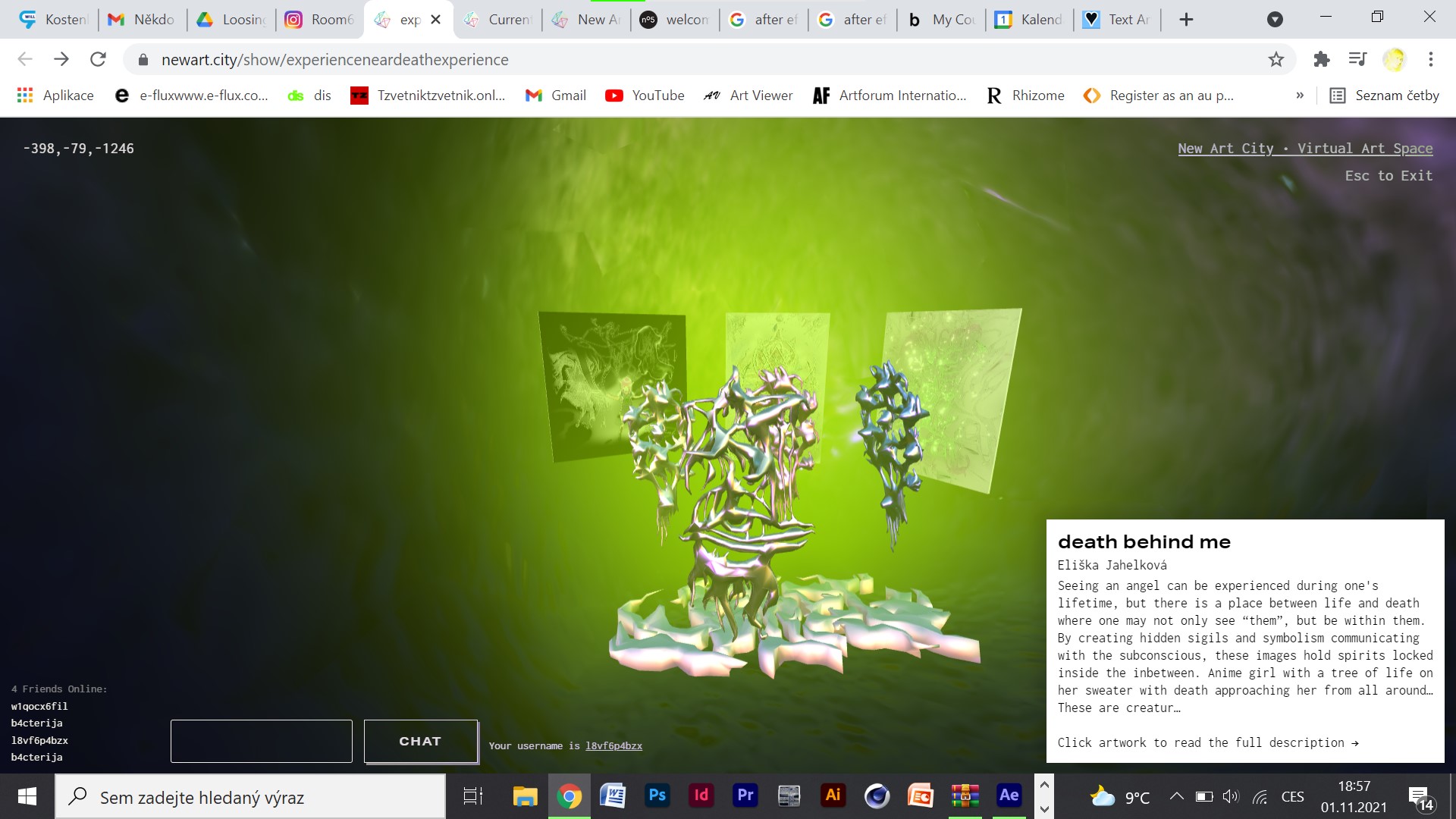Click the chat message input box
1456x819 pixels.
tap(262, 741)
